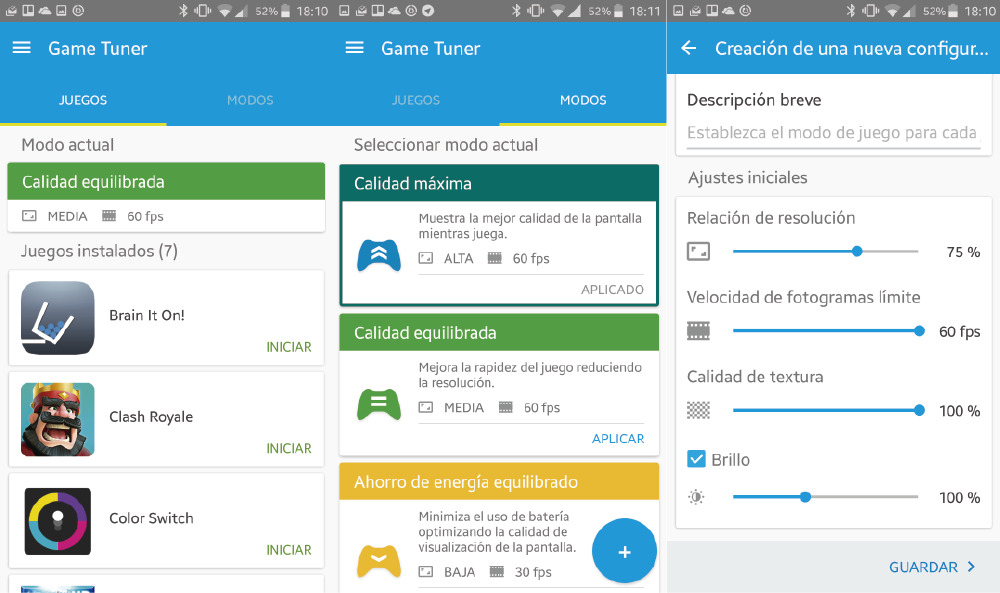The width and height of the screenshot is (1000, 593).
Task: Switch to the JUEGOS tab in the Modos screen
Action: (416, 100)
